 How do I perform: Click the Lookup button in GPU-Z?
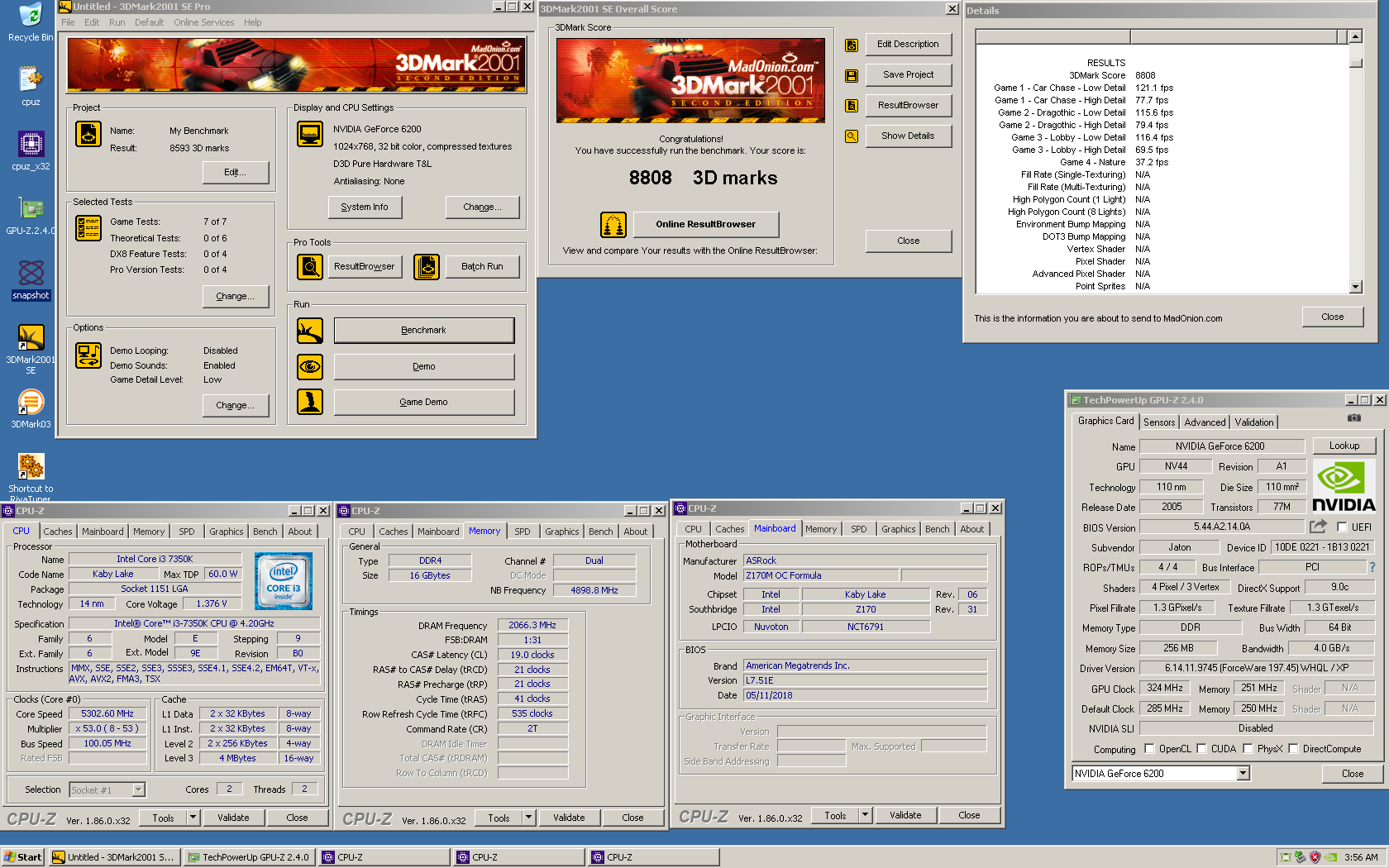point(1344,446)
